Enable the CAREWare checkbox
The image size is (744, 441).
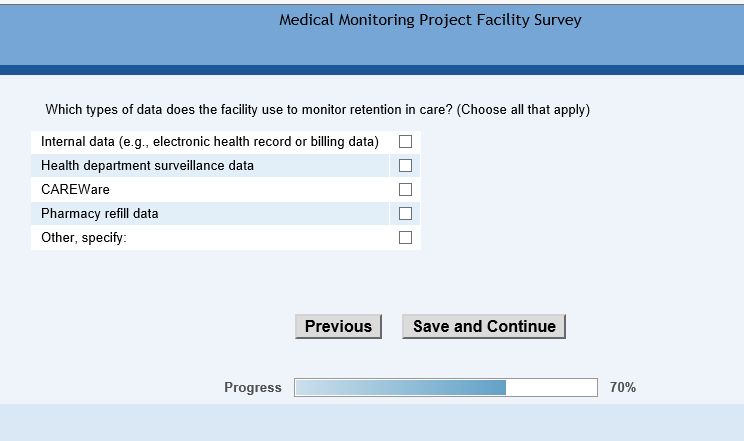point(405,190)
